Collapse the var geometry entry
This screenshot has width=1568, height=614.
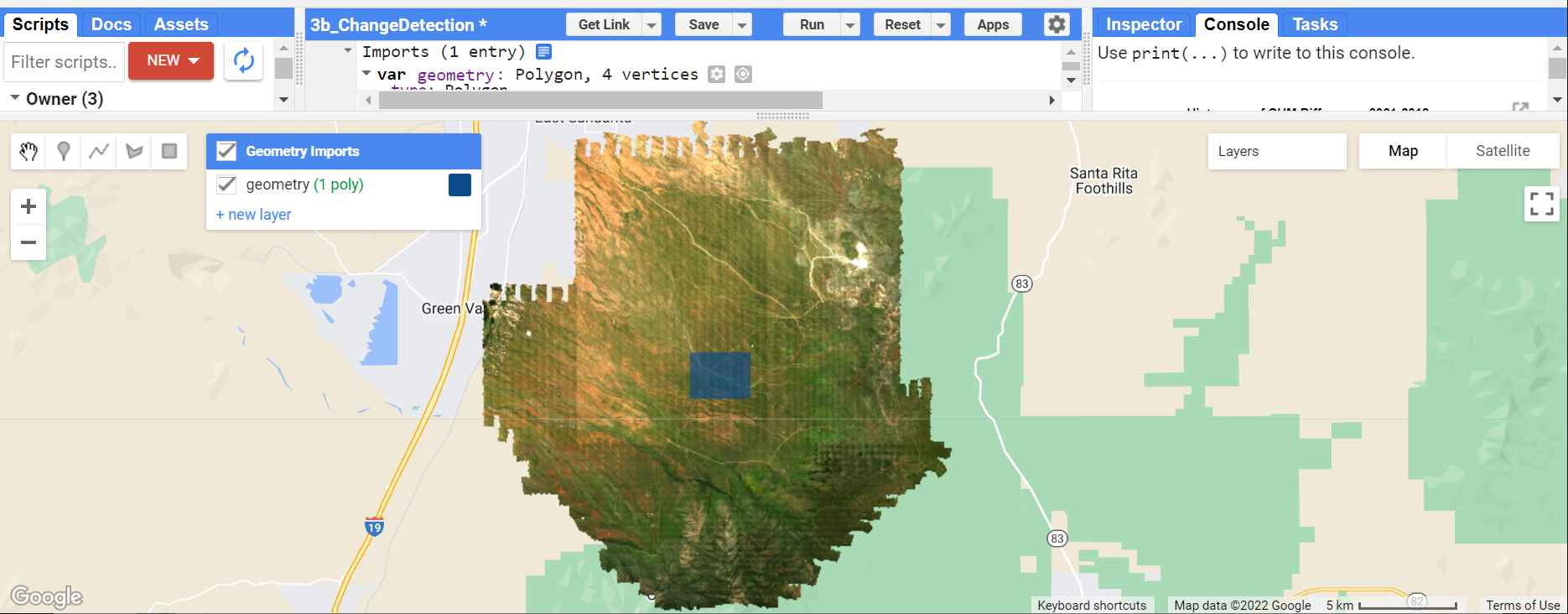[x=366, y=74]
